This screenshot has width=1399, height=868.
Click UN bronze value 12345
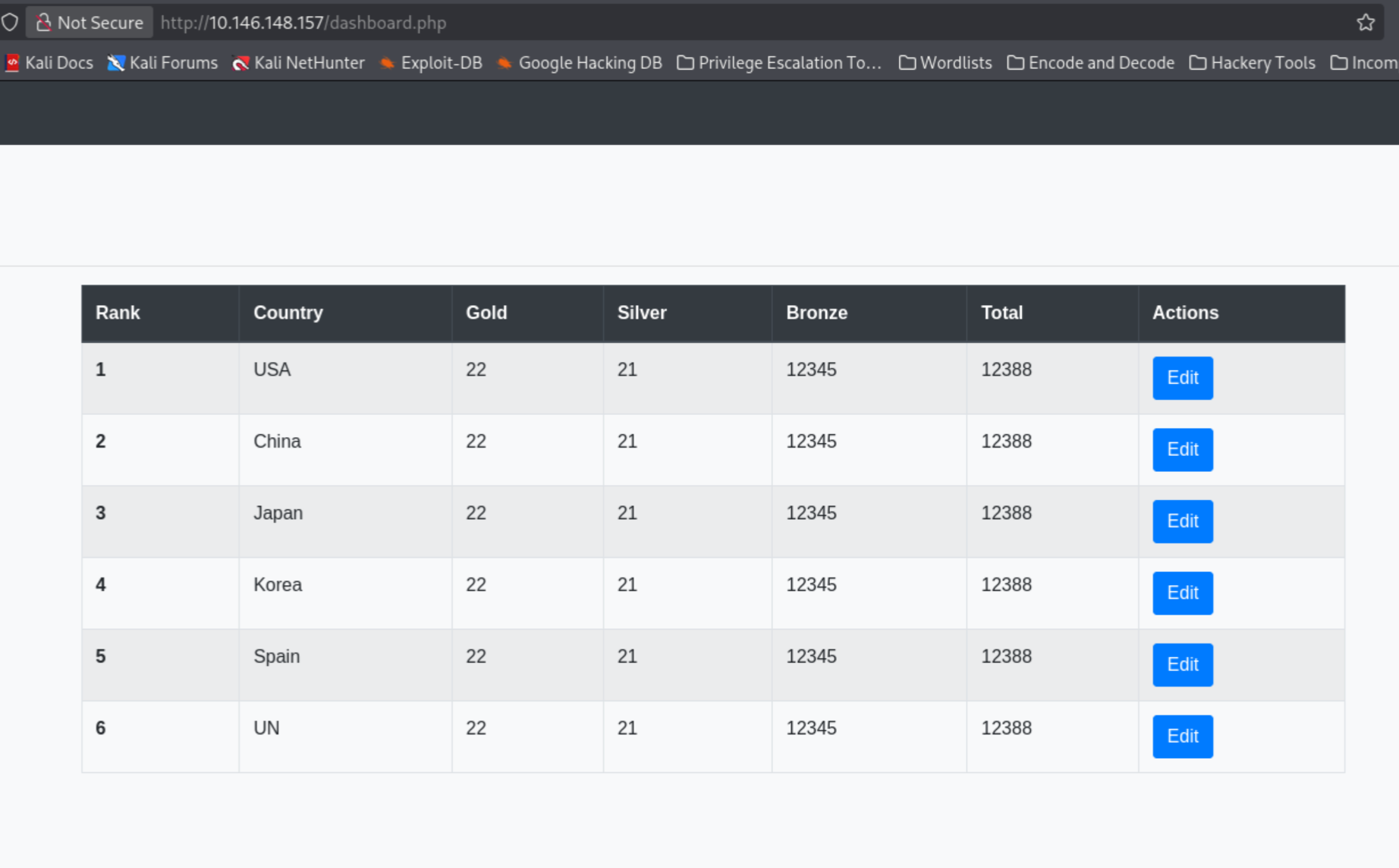[x=811, y=728]
